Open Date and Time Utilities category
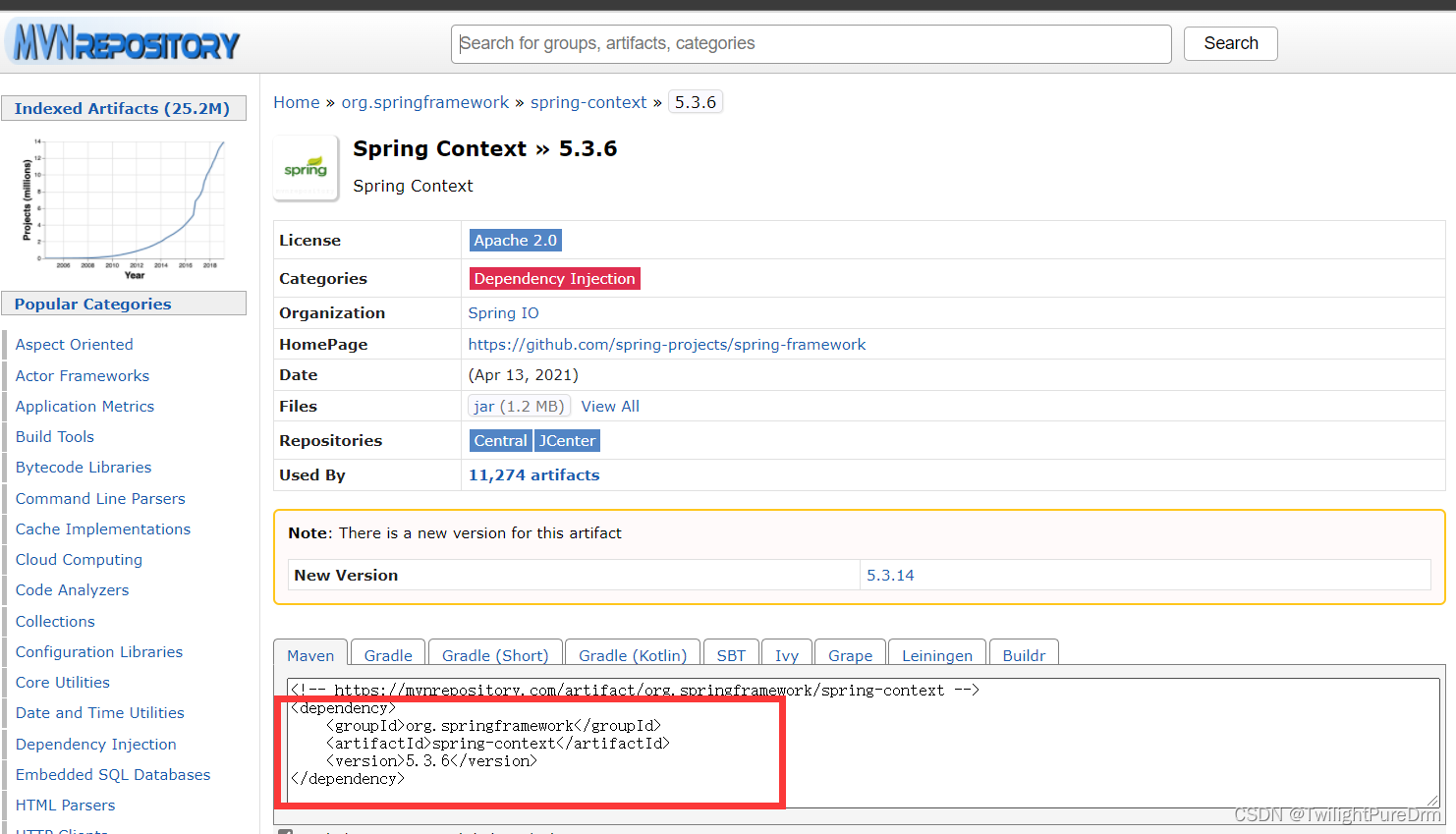1456x834 pixels. tap(99, 713)
